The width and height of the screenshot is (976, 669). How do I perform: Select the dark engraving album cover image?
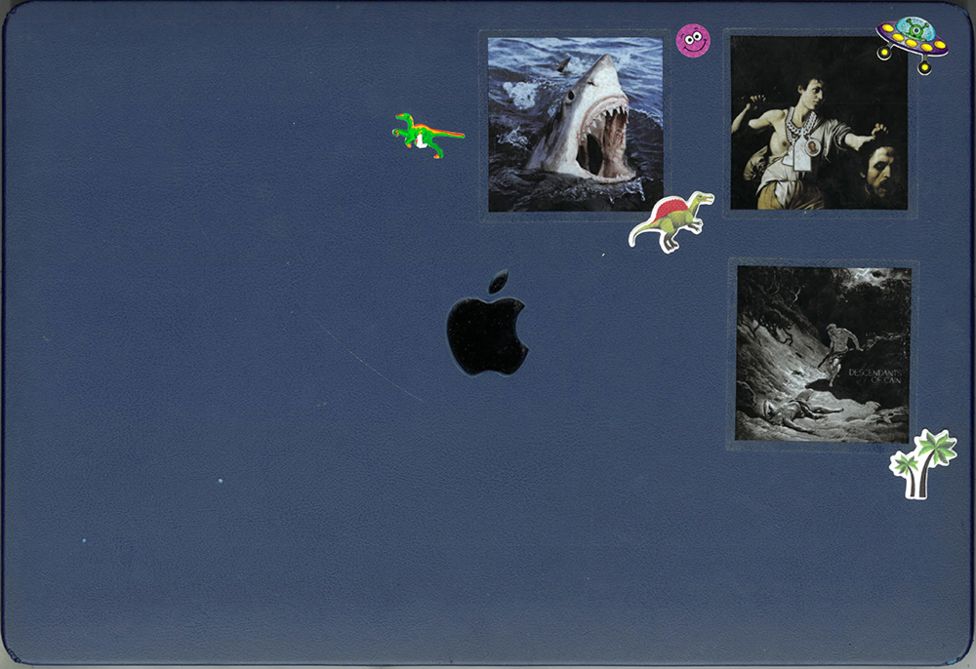[822, 353]
